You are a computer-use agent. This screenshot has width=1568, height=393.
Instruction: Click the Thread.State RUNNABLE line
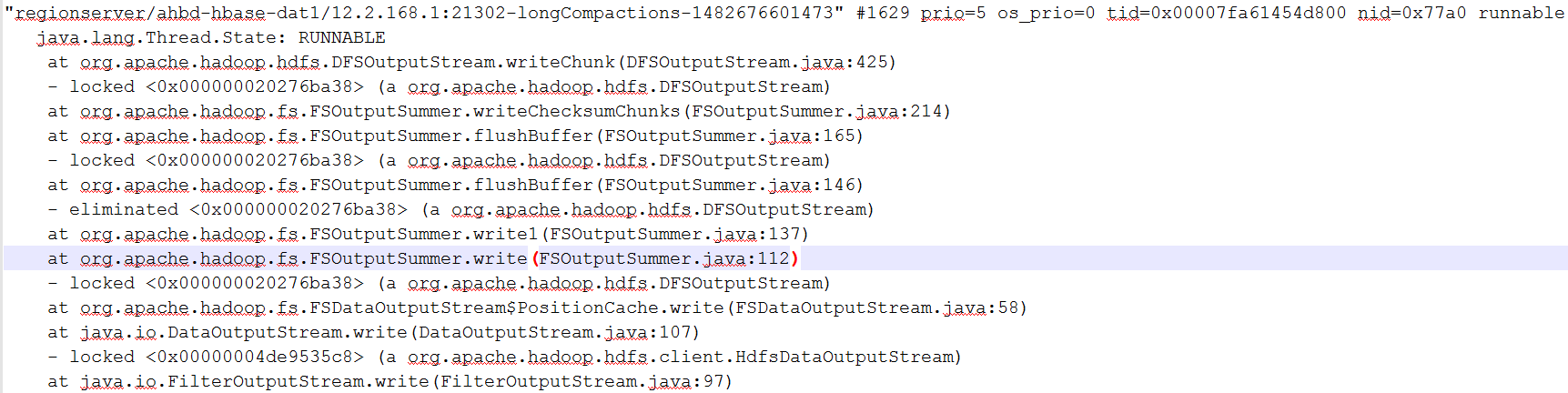211,37
